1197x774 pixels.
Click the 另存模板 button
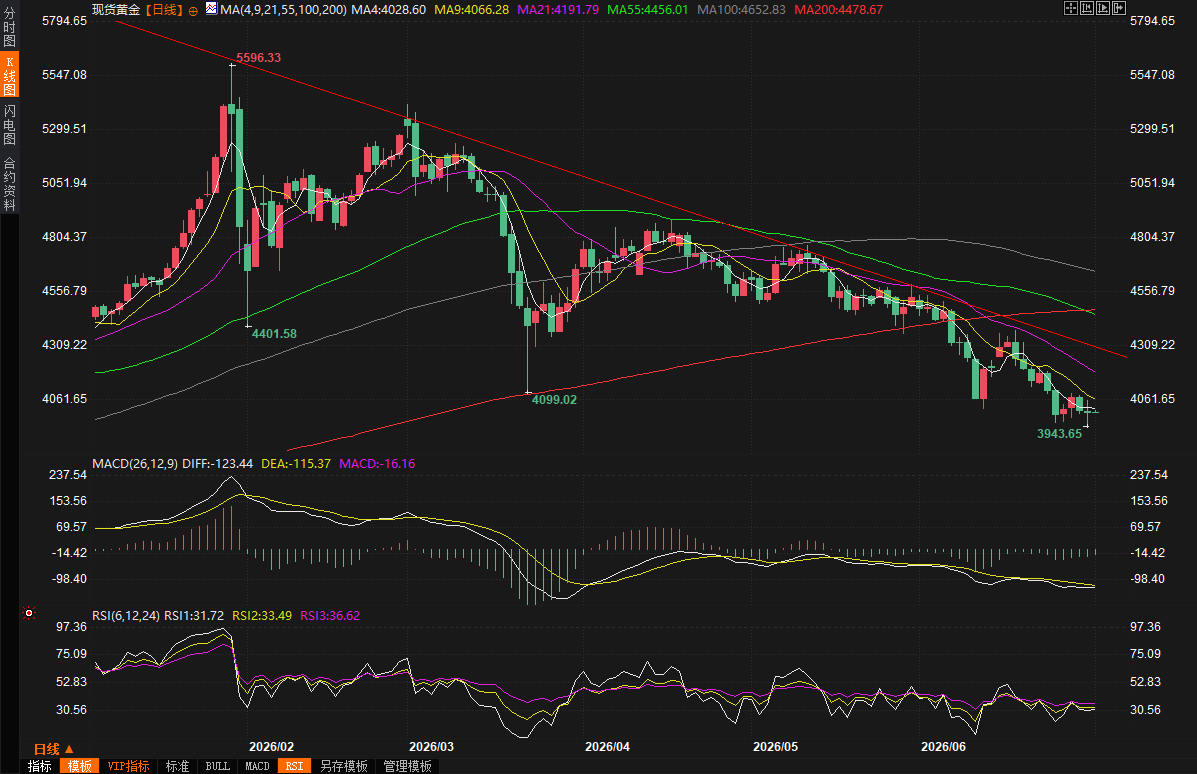[x=344, y=766]
